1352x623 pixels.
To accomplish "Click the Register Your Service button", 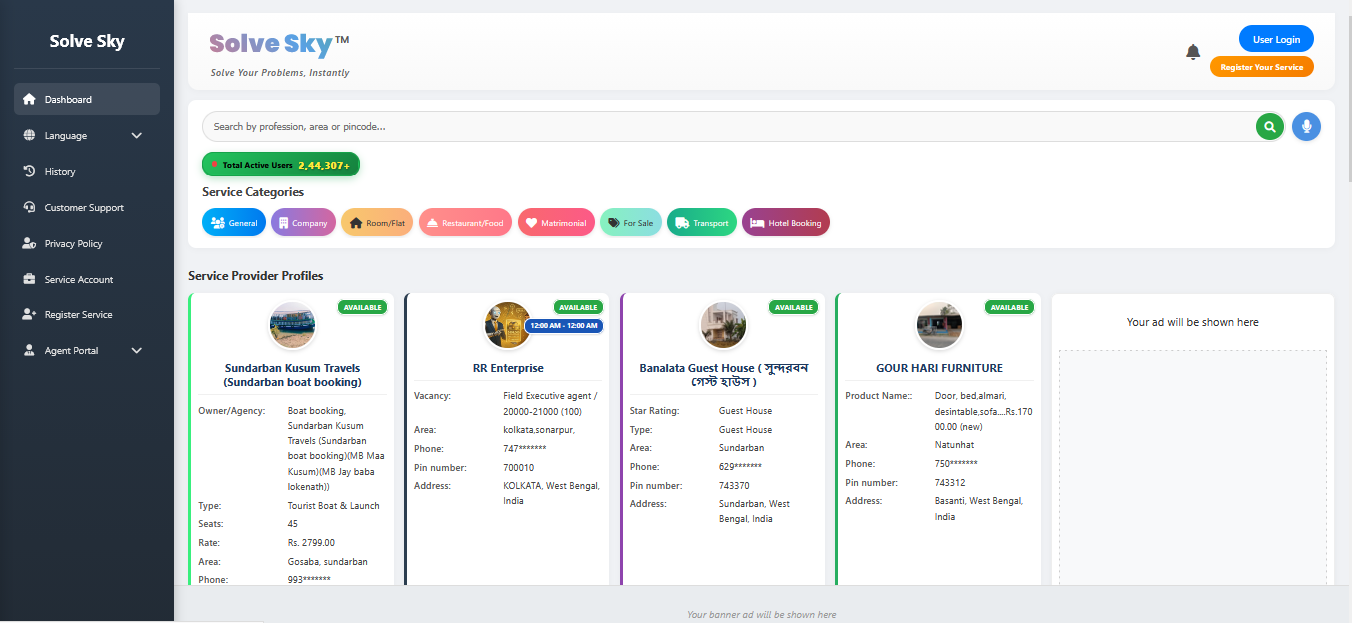I will point(1262,67).
